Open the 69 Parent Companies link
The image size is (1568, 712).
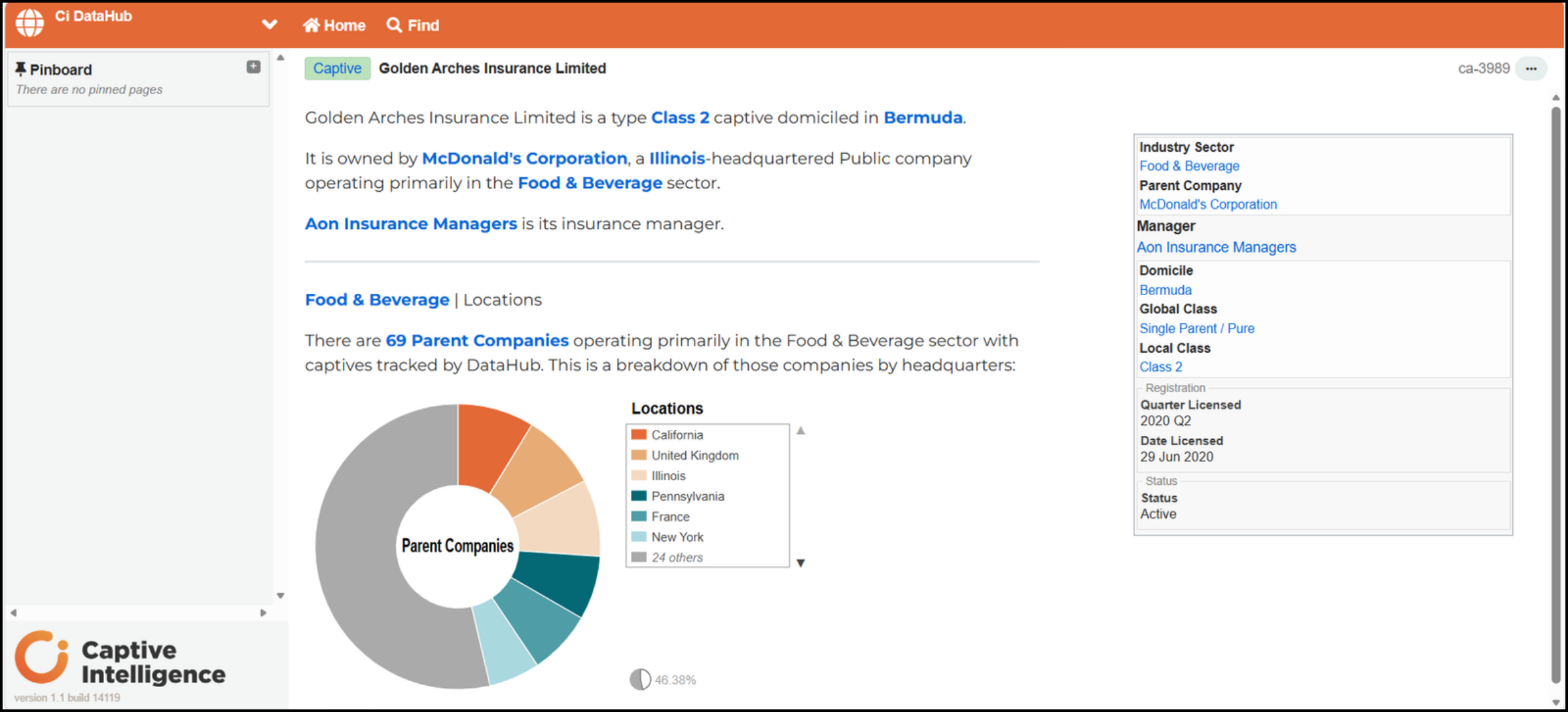477,340
